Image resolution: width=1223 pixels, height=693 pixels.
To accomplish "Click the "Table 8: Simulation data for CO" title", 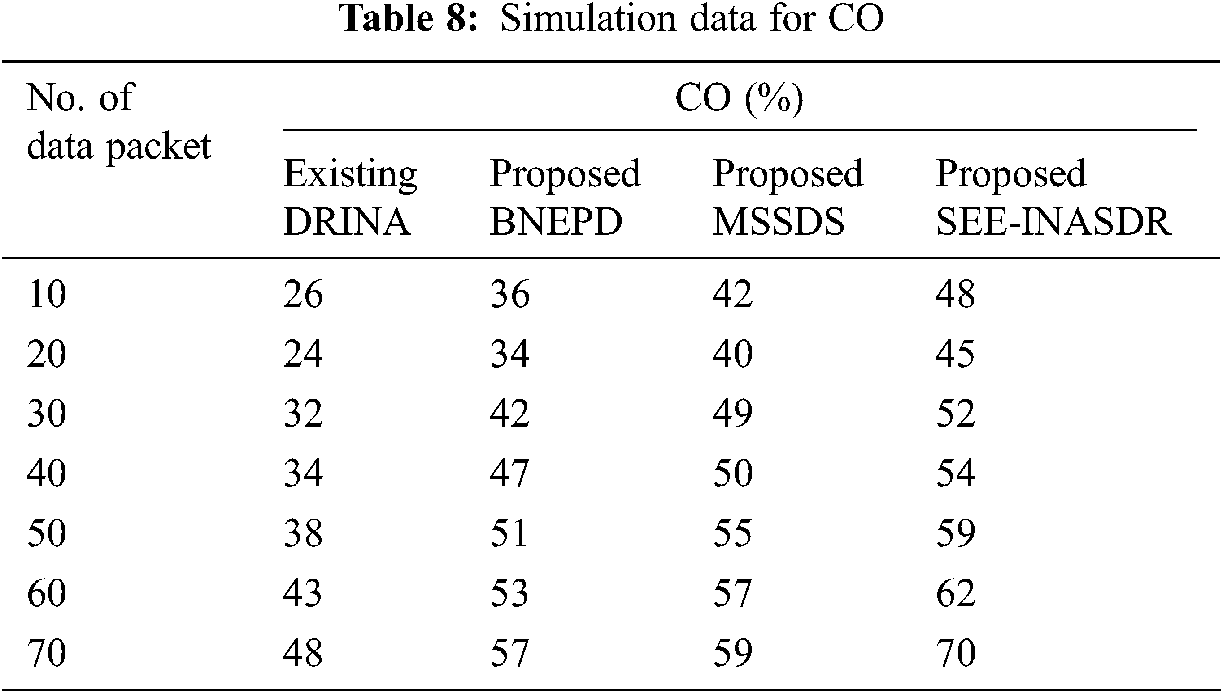I will coord(611,20).
